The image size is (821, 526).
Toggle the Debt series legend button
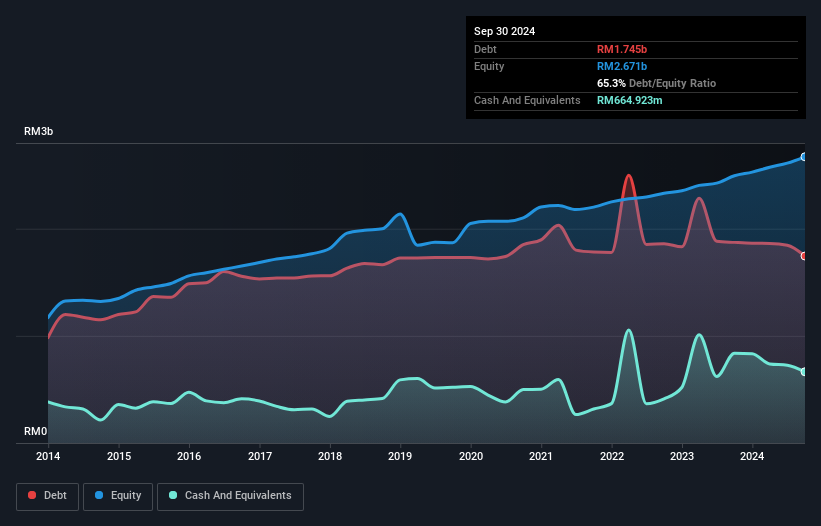pyautogui.click(x=48, y=496)
